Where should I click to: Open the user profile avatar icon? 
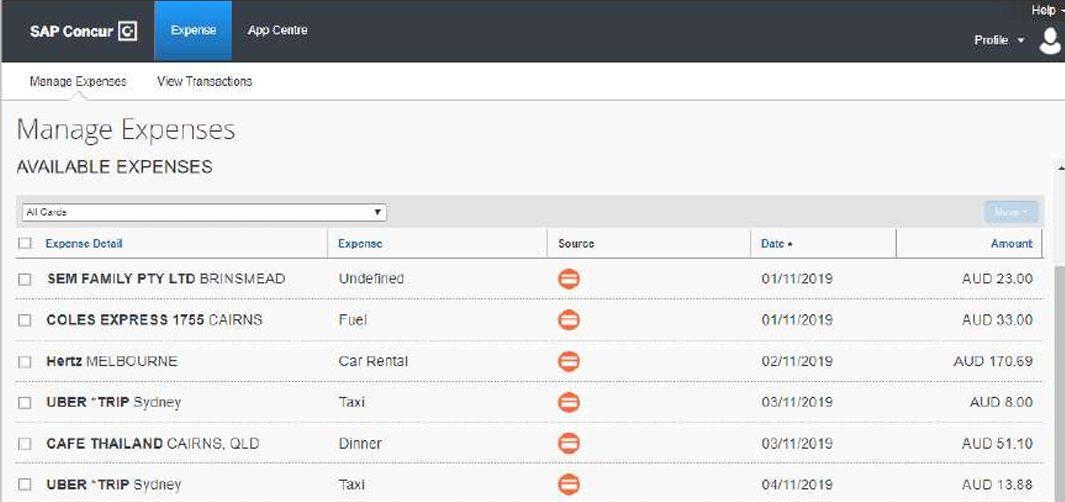tap(1050, 41)
